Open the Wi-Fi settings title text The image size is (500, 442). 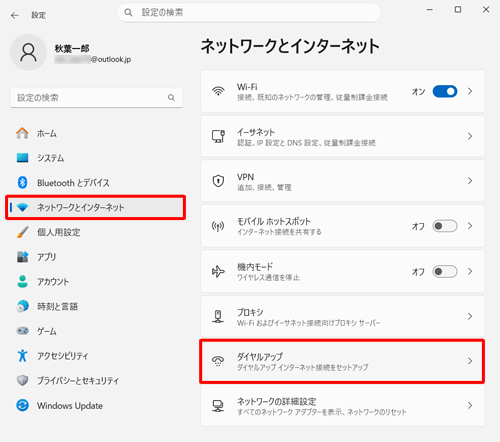coord(247,87)
